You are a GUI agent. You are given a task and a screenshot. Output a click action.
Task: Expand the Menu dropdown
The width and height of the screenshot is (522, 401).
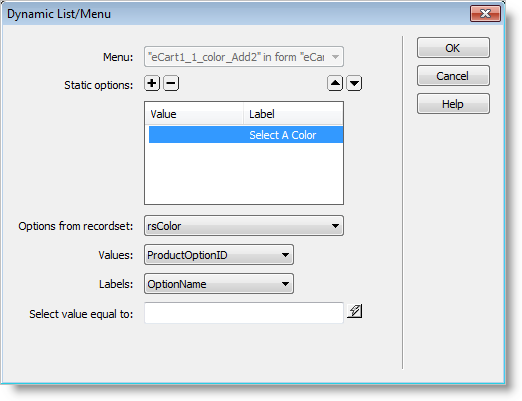click(244, 57)
